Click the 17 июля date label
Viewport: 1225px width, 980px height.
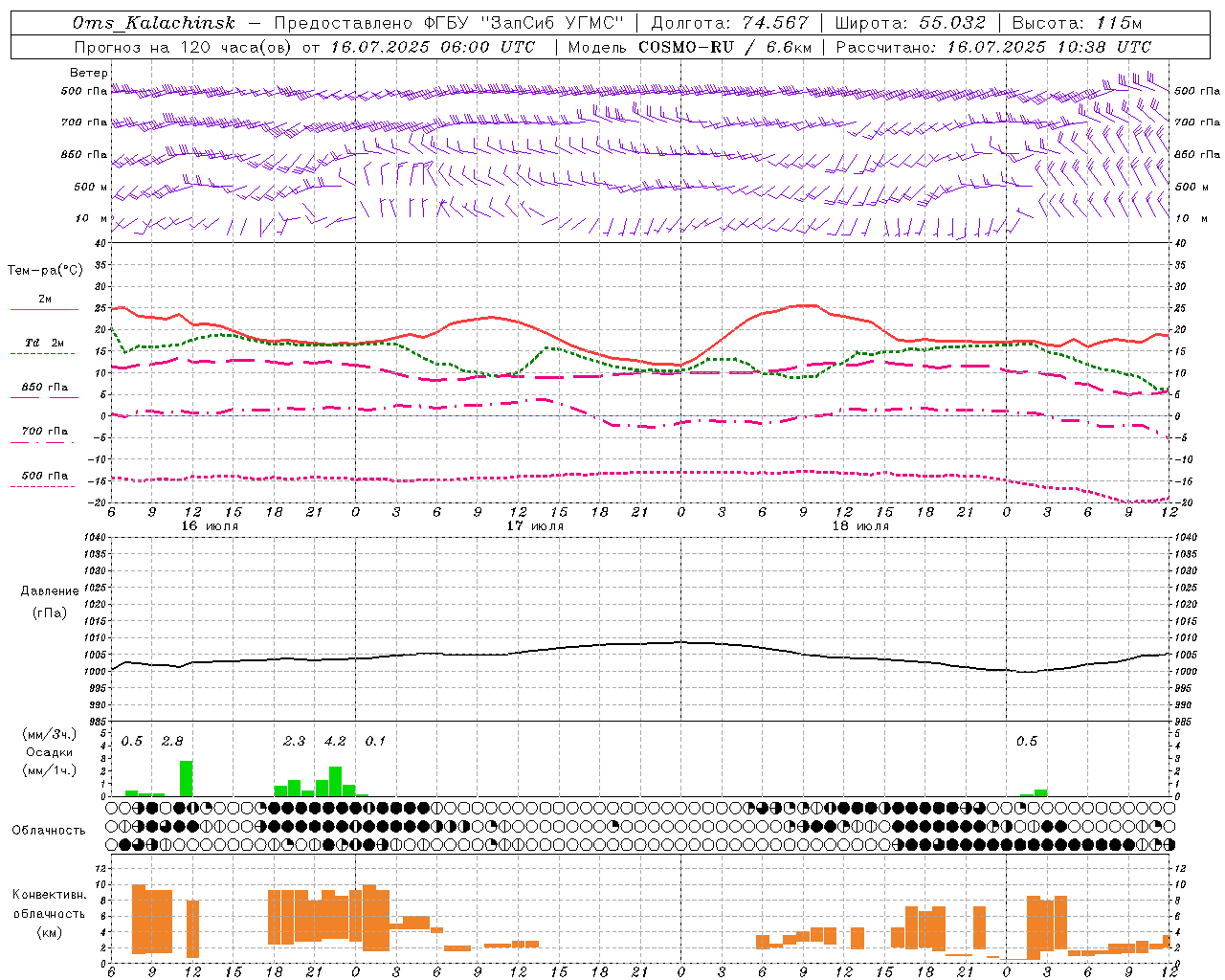535,525
